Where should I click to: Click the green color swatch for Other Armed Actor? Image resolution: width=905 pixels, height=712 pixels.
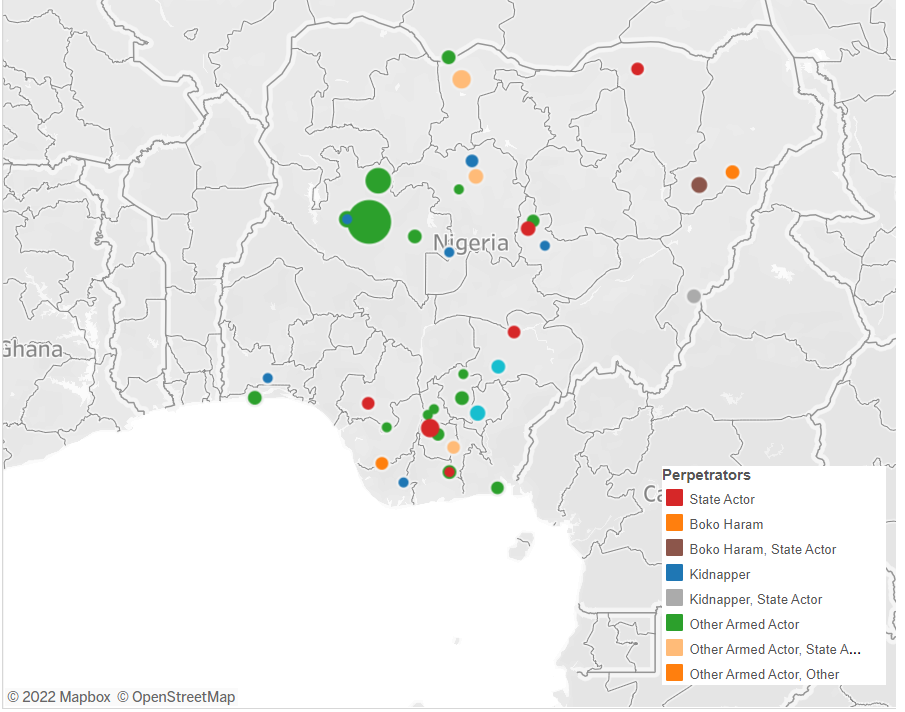tap(672, 624)
